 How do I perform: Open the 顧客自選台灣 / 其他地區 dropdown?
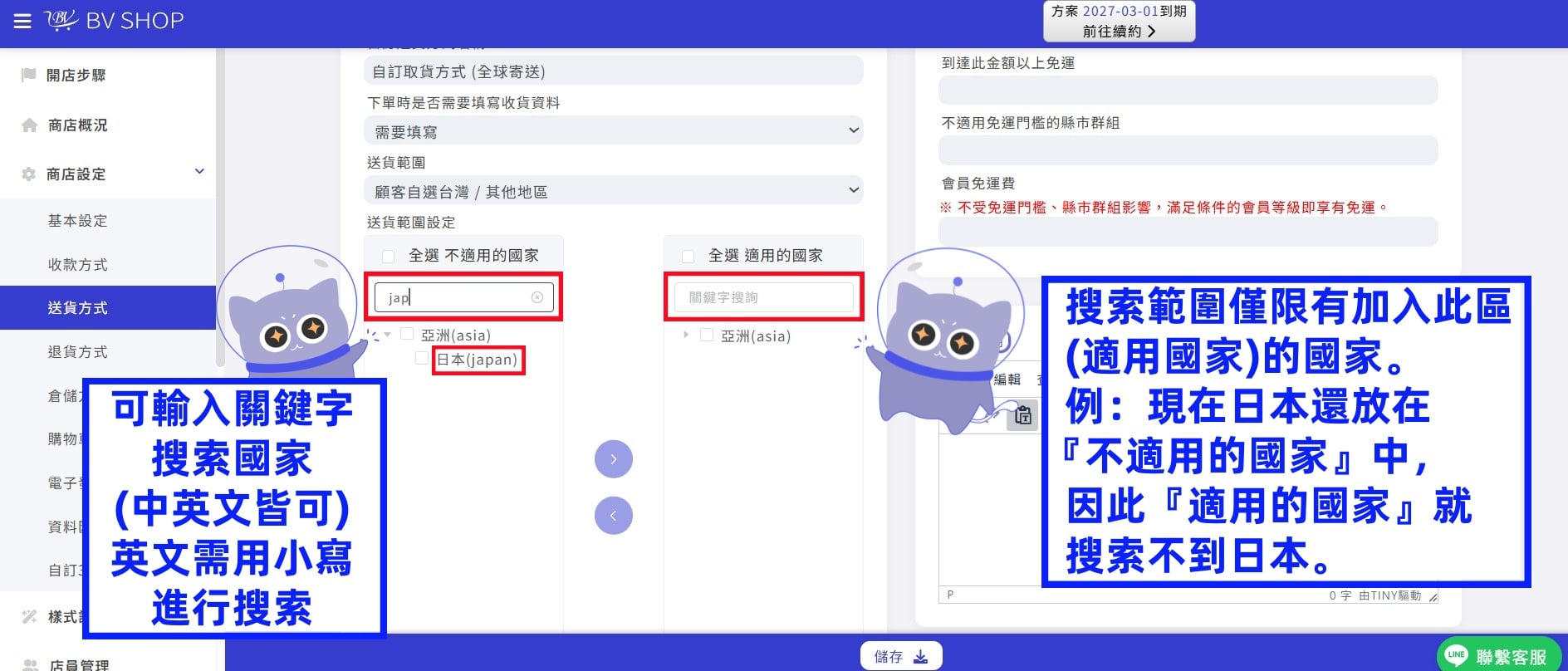point(614,191)
